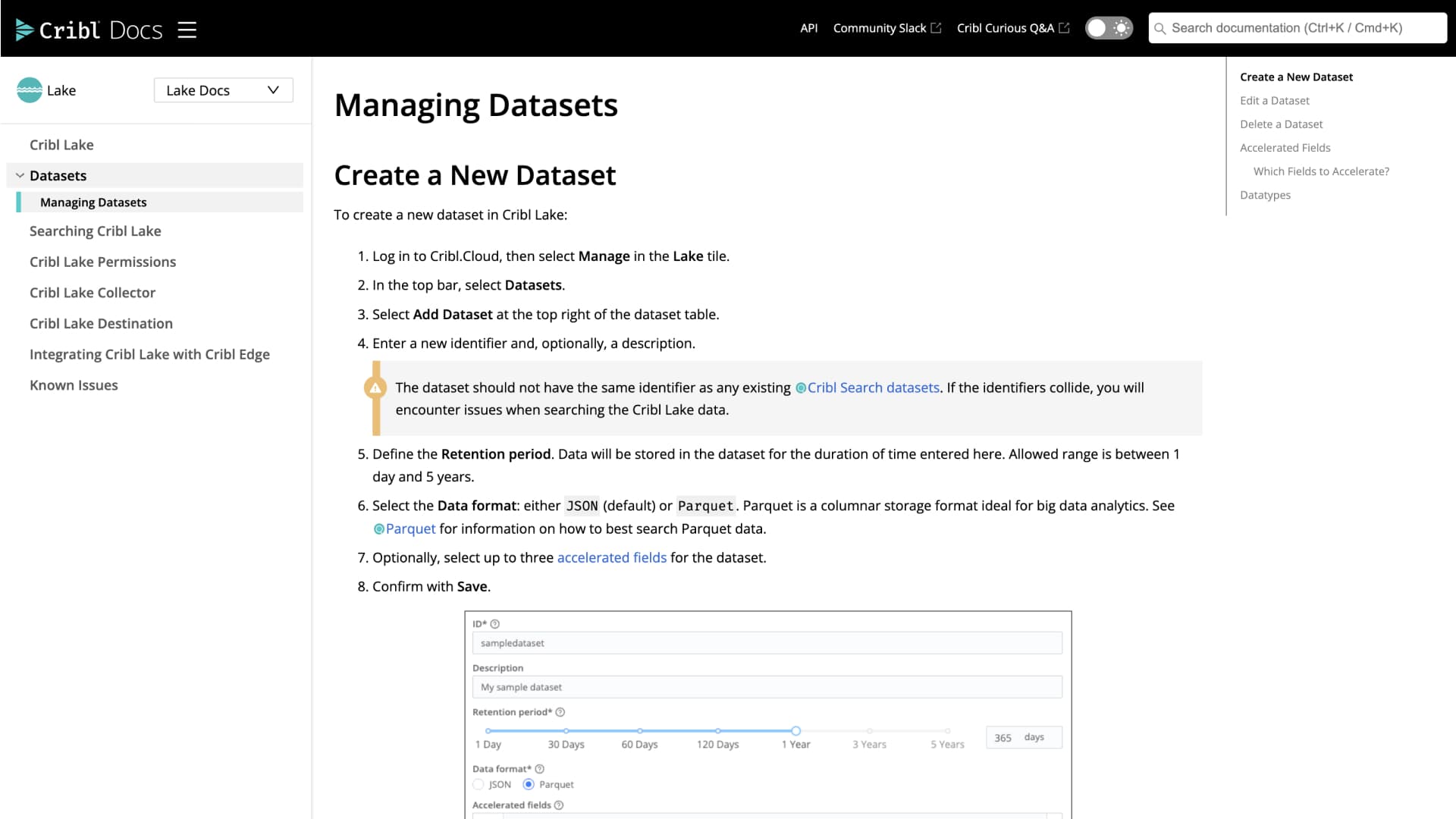Open Cribl Lake Permissions page

[102, 262]
